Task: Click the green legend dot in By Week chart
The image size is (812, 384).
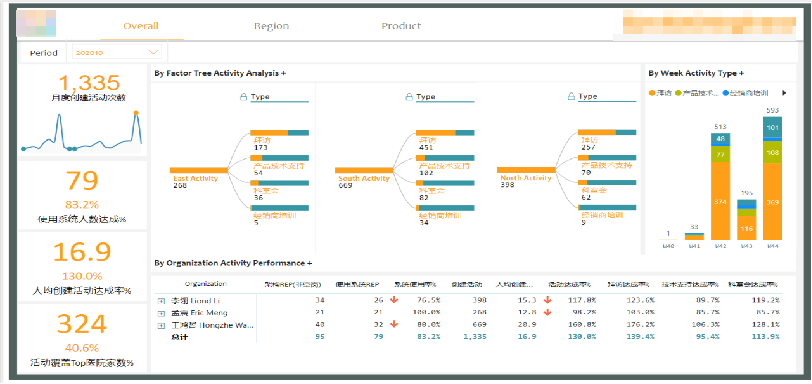Action: coord(678,93)
